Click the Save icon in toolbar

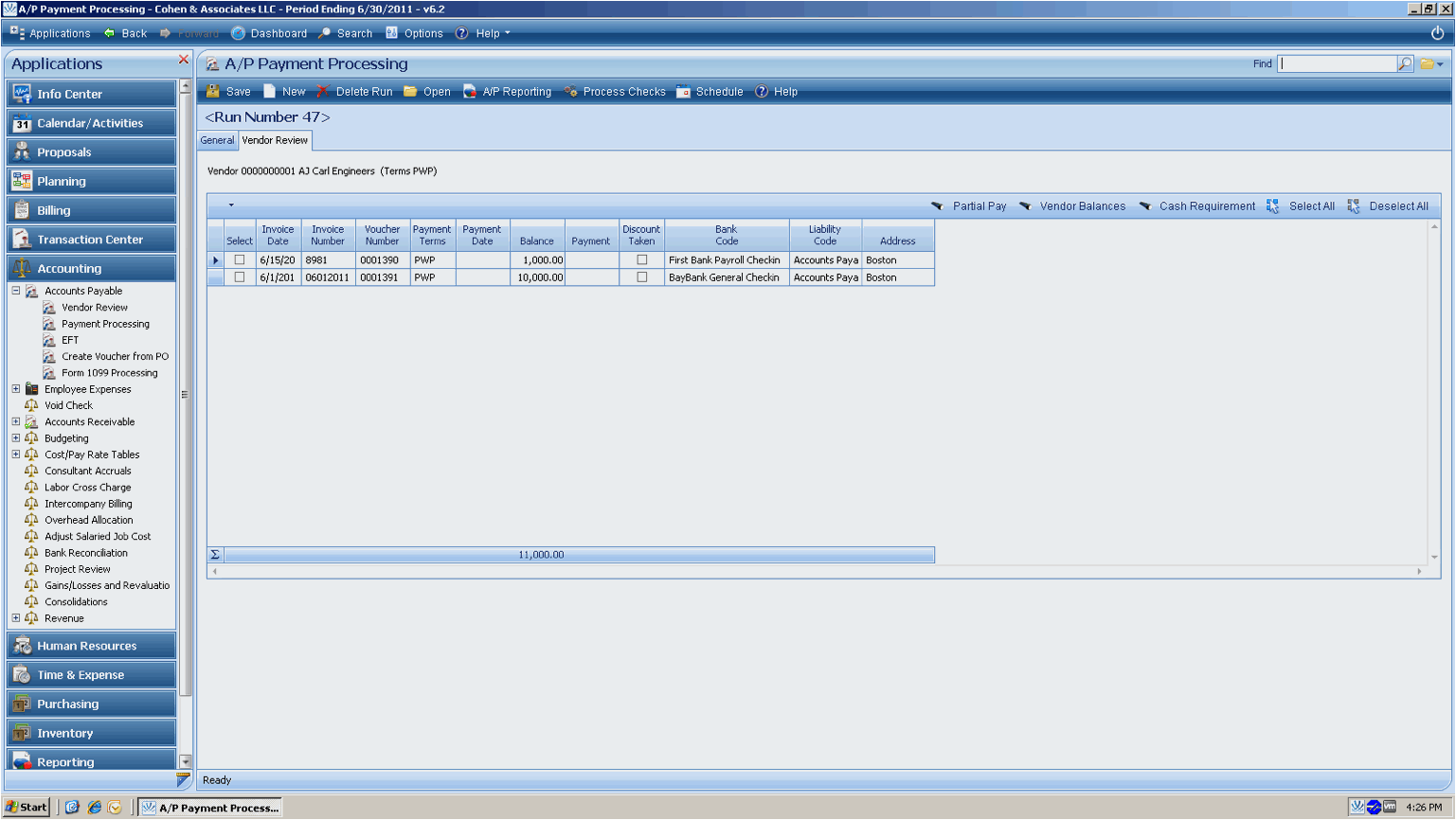pyautogui.click(x=213, y=92)
